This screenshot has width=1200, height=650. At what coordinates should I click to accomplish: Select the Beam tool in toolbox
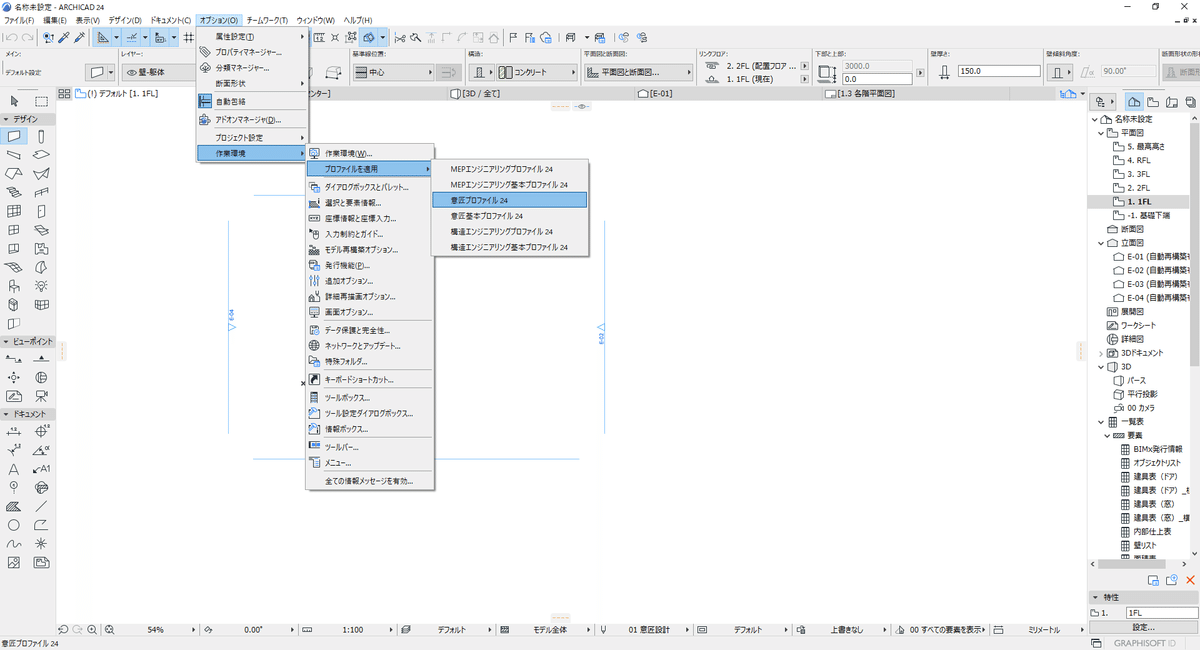click(x=14, y=155)
